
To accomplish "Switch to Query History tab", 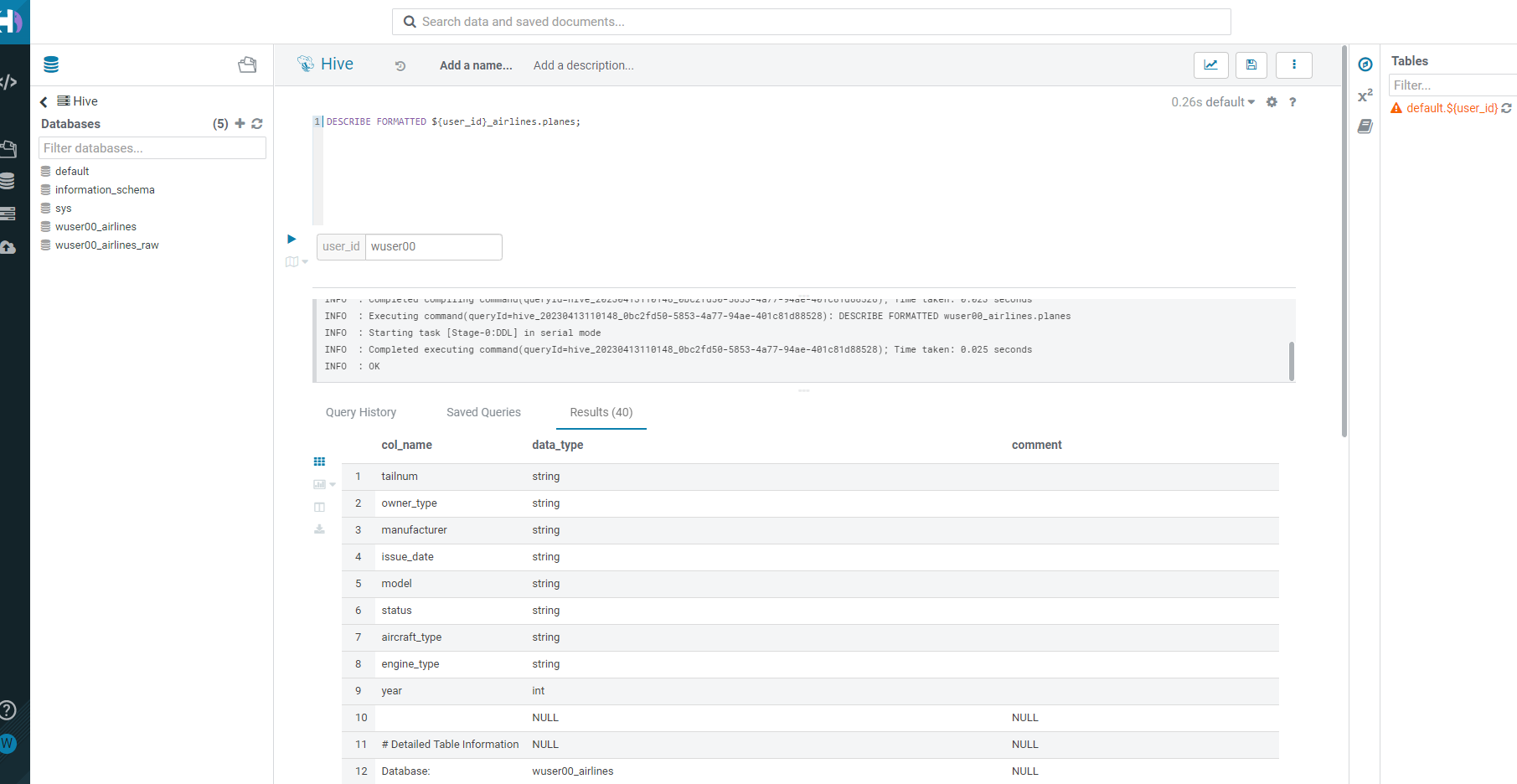I will pos(361,412).
